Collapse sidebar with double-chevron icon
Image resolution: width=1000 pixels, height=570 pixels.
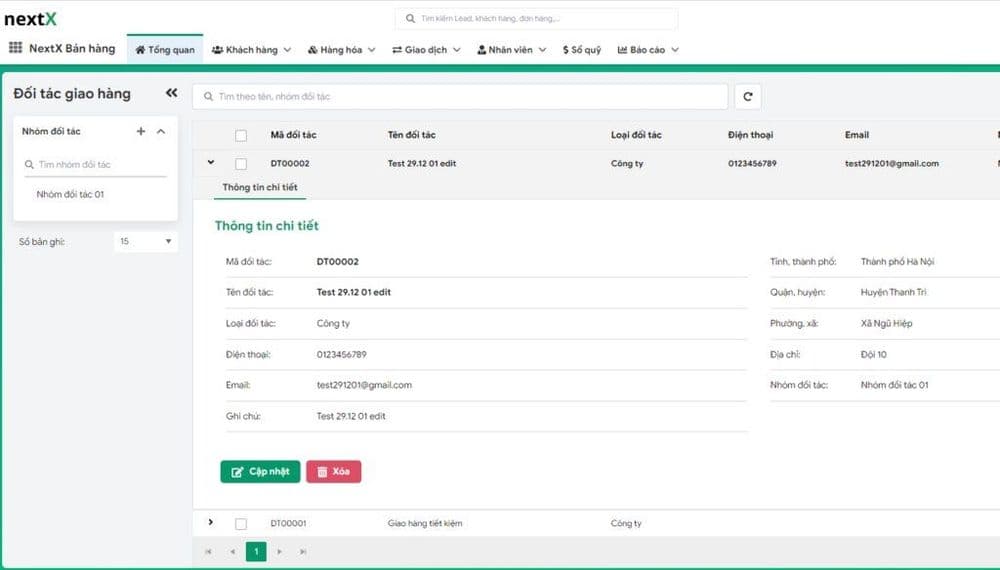[171, 93]
